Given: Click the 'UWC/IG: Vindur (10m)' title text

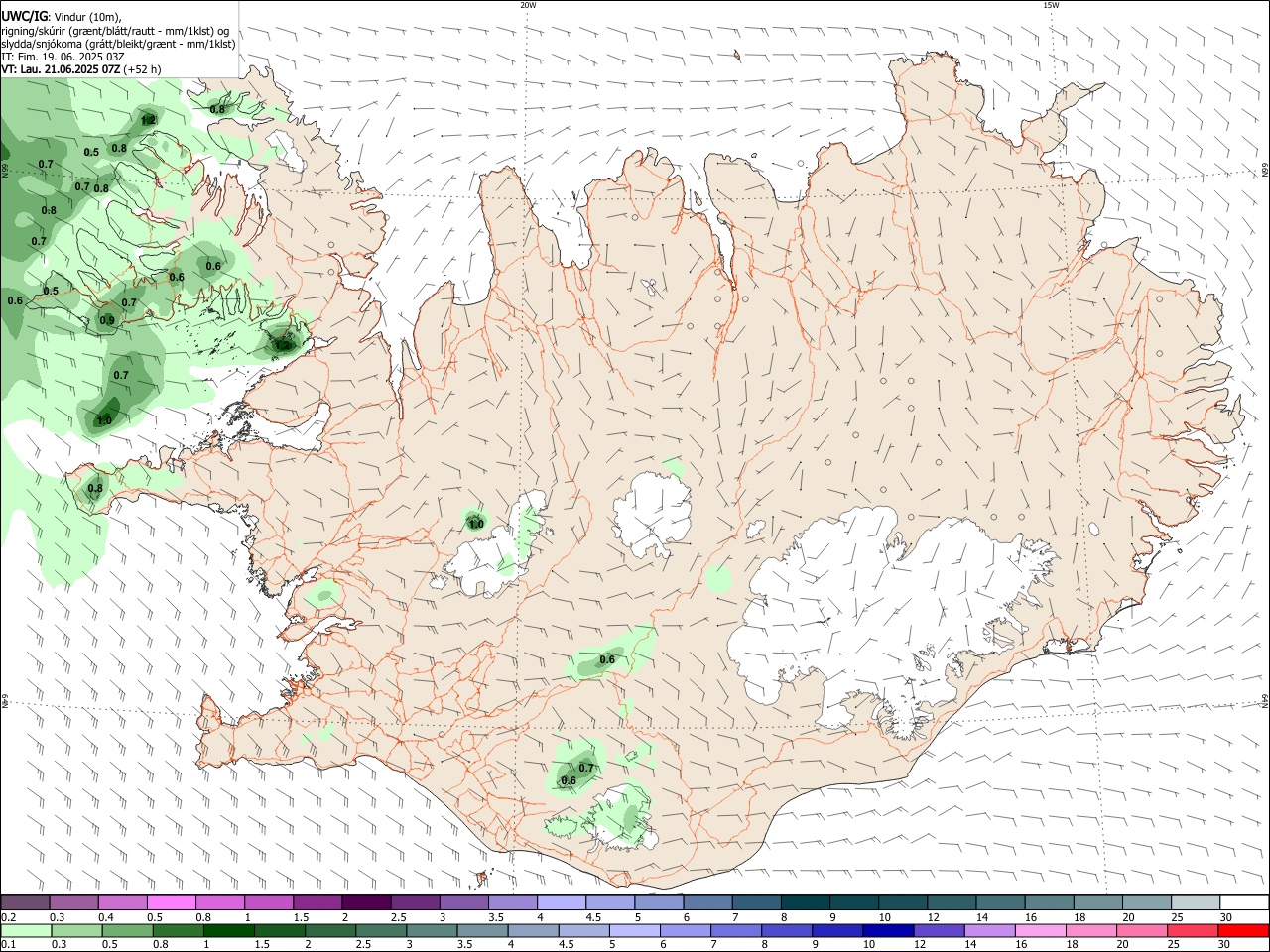Looking at the screenshot, I should [x=62, y=17].
